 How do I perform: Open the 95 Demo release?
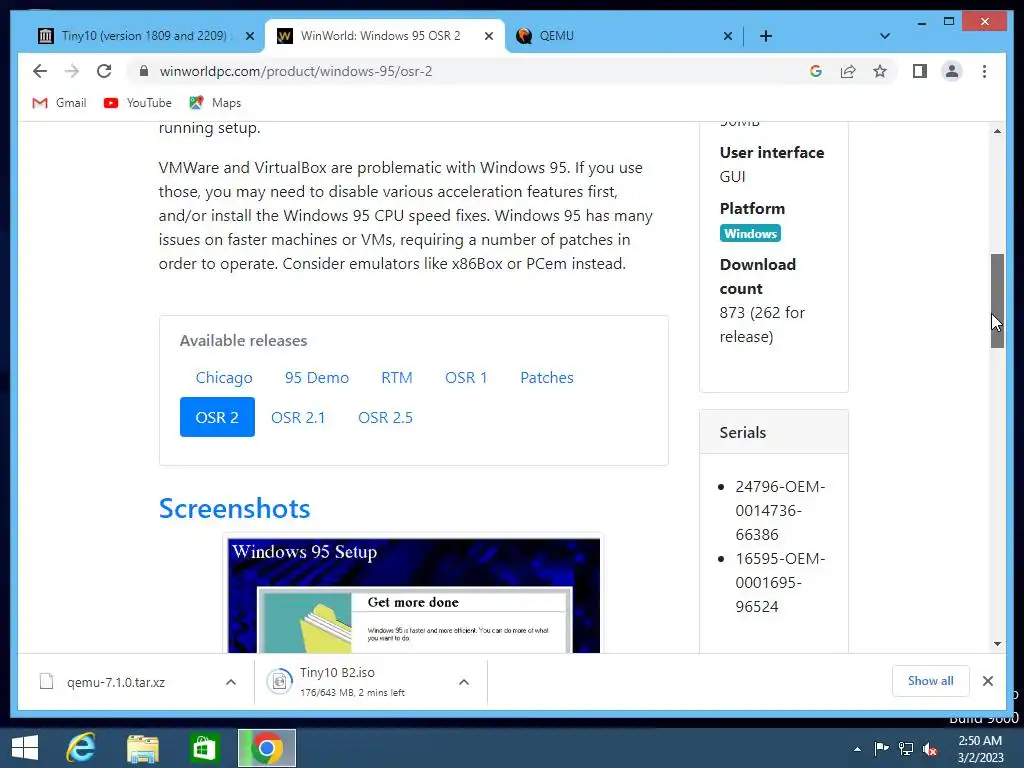pyautogui.click(x=317, y=377)
